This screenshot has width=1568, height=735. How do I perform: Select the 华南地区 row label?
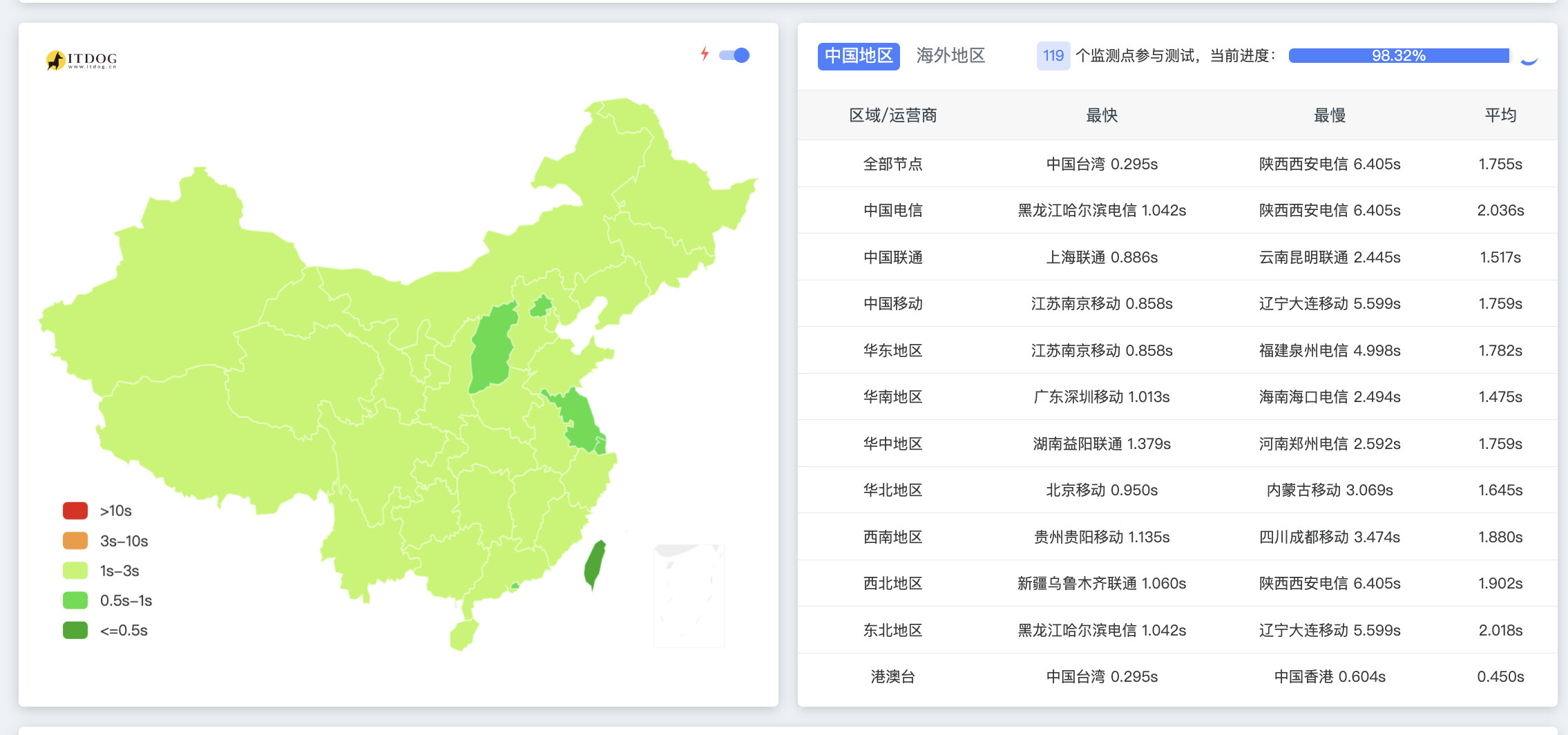pyautogui.click(x=892, y=397)
